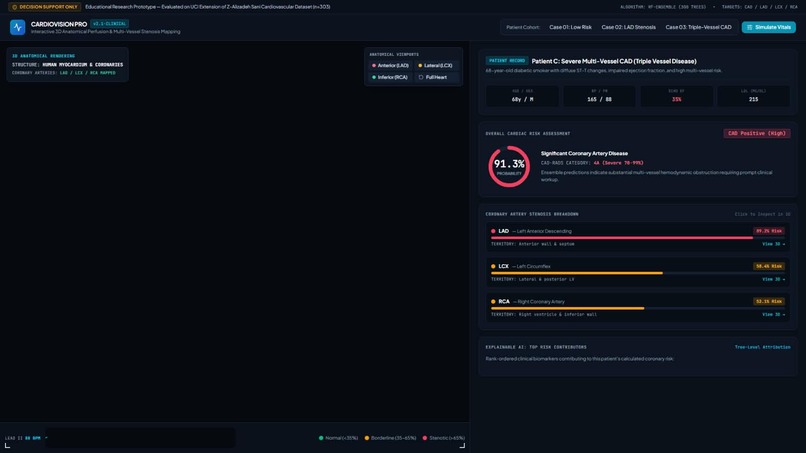This screenshot has height=453, width=806.
Task: Click the Tree-Level Attribution link
Action: 762,347
